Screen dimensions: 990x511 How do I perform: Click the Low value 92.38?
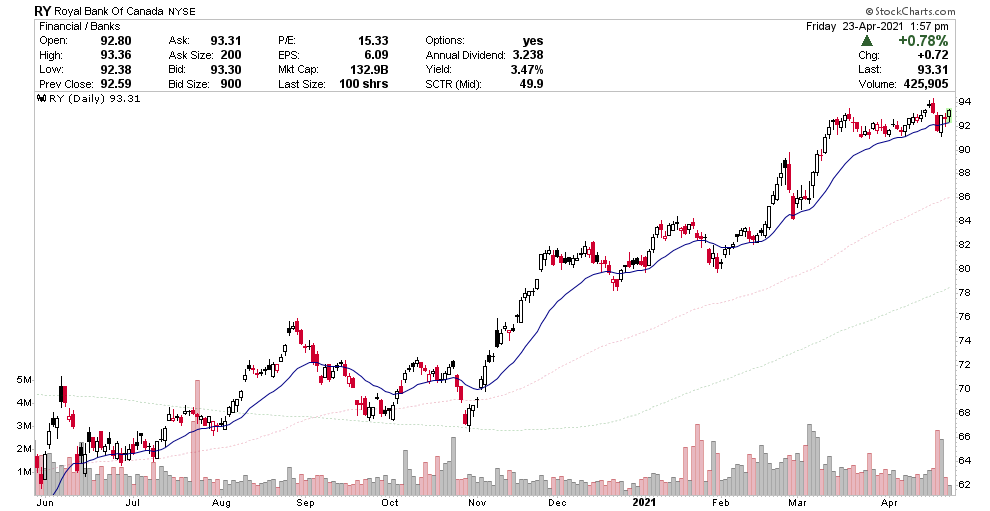coord(116,69)
